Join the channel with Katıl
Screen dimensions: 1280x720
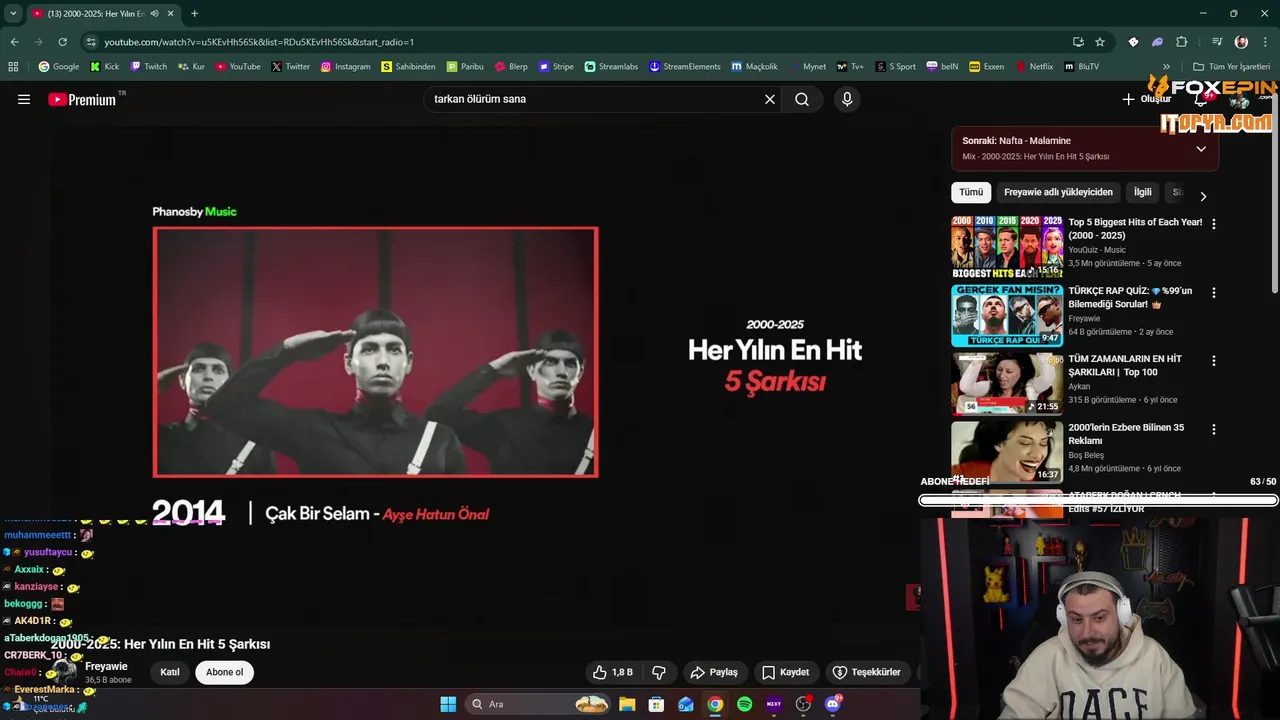170,672
